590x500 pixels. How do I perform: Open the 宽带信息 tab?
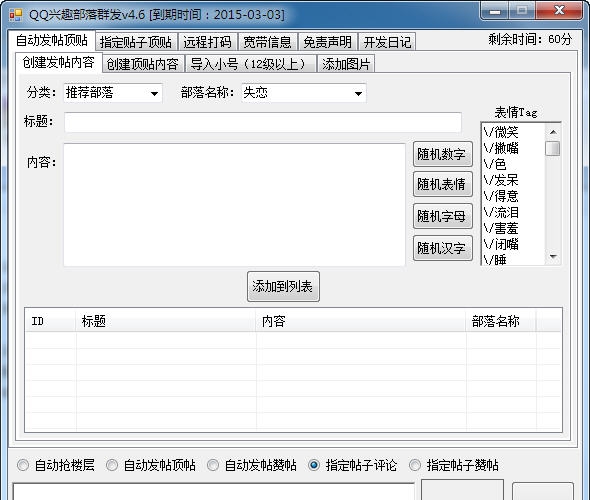tap(268, 42)
